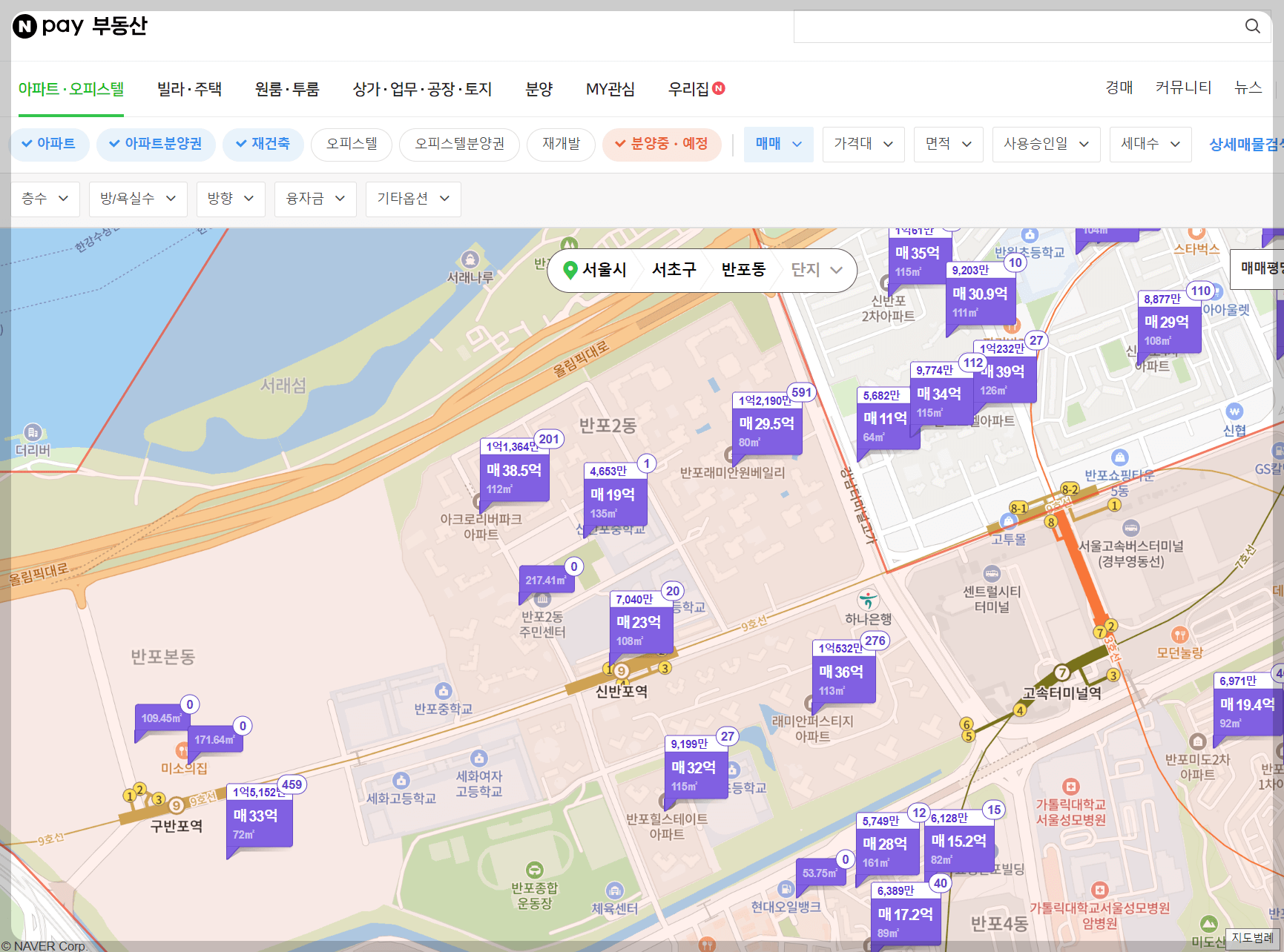Screen dimensions: 1284x952
Task: Focus the top search input field
Action: (1018, 27)
